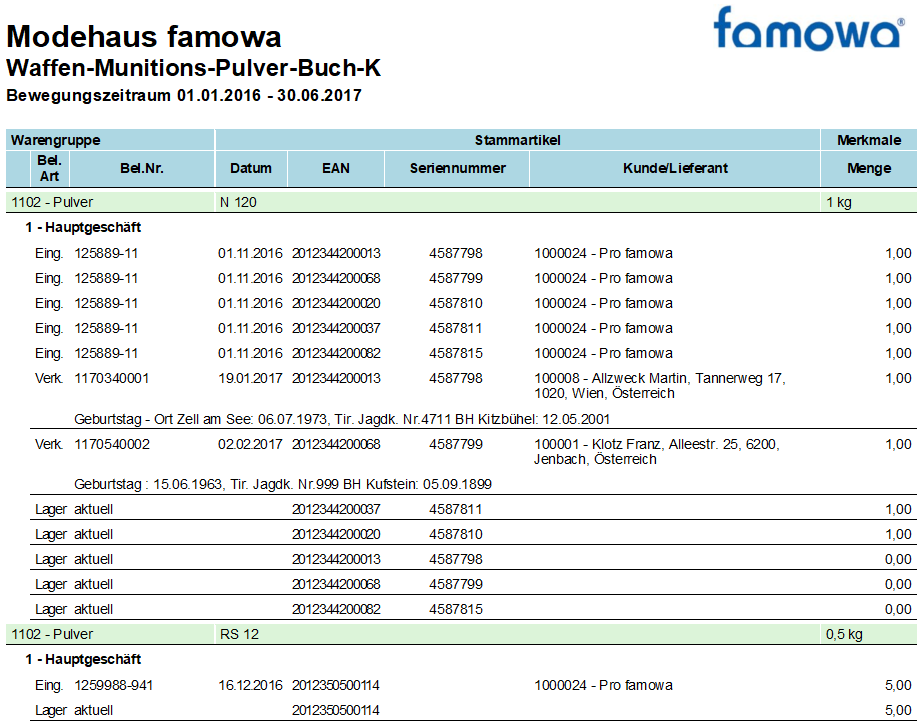
Task: Click the date 16.12.2016
Action: [x=250, y=686]
